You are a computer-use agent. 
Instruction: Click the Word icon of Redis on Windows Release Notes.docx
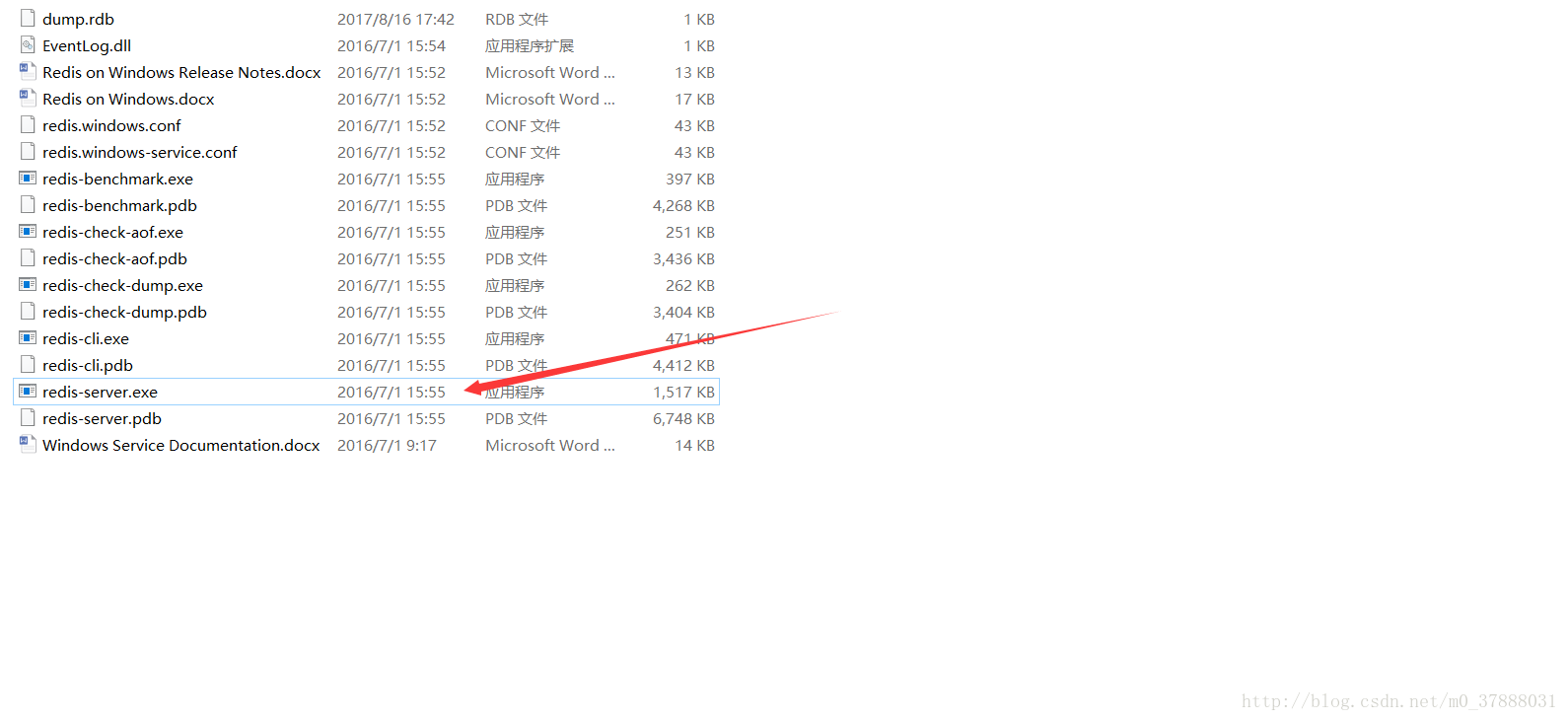[x=28, y=72]
